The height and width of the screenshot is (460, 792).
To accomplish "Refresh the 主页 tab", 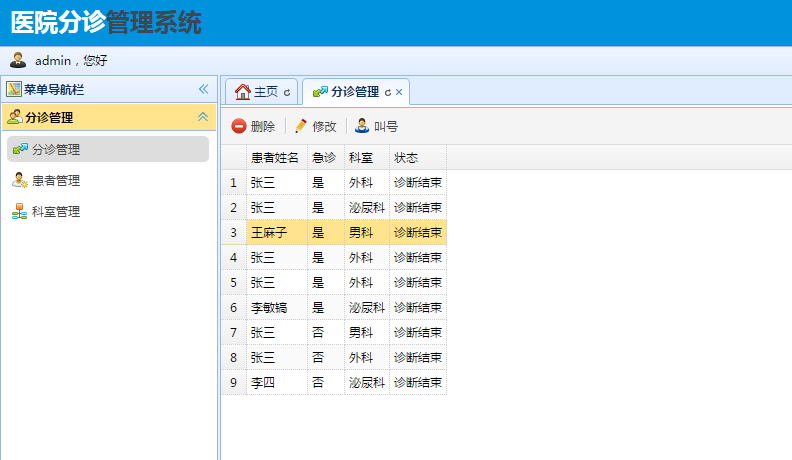I will click(287, 92).
